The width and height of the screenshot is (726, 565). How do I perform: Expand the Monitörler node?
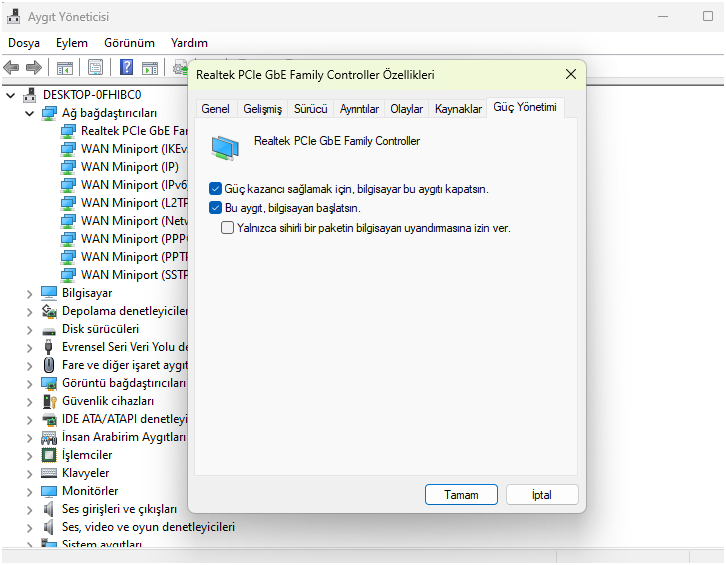click(x=30, y=492)
